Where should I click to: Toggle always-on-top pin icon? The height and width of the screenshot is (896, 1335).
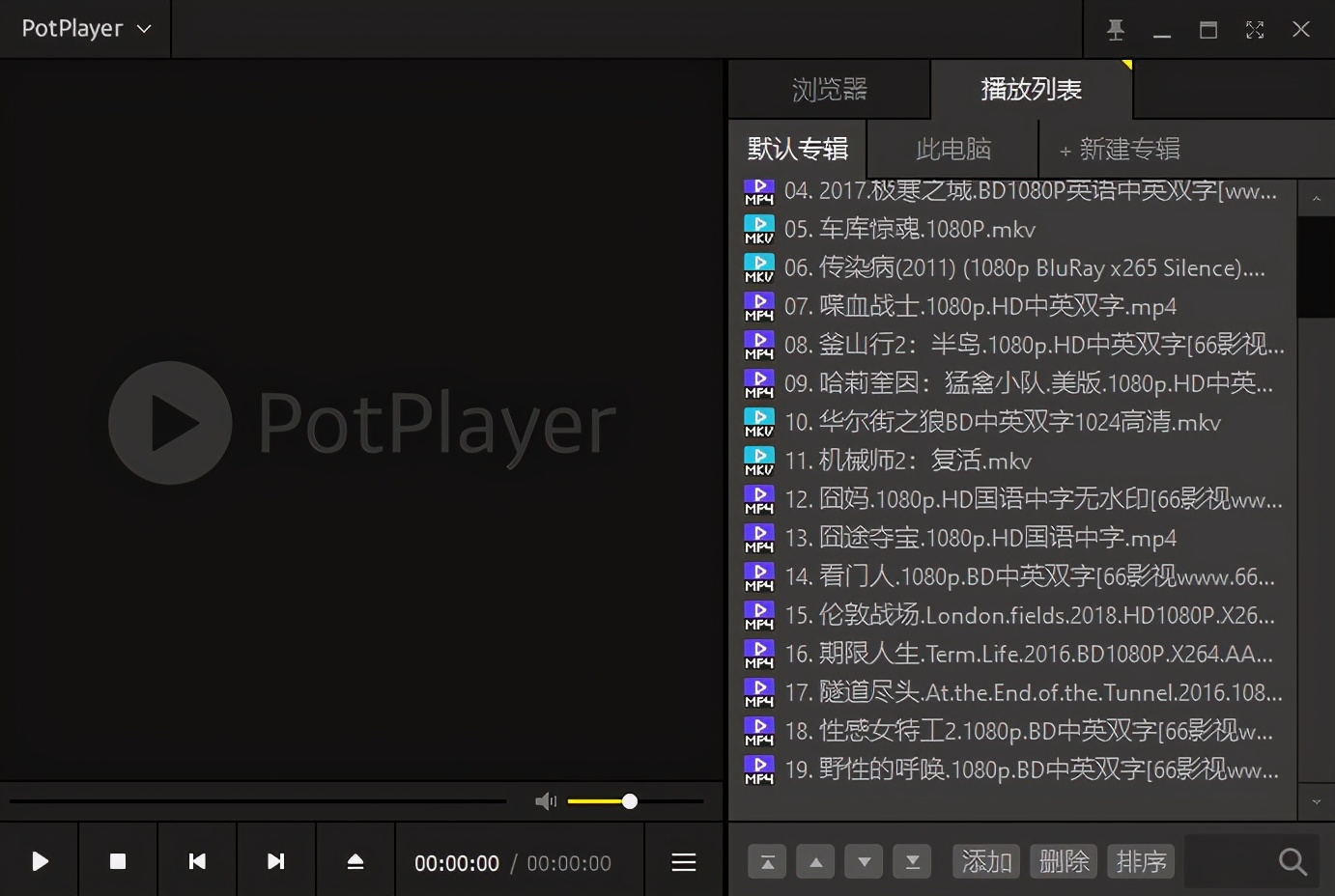click(x=1115, y=29)
